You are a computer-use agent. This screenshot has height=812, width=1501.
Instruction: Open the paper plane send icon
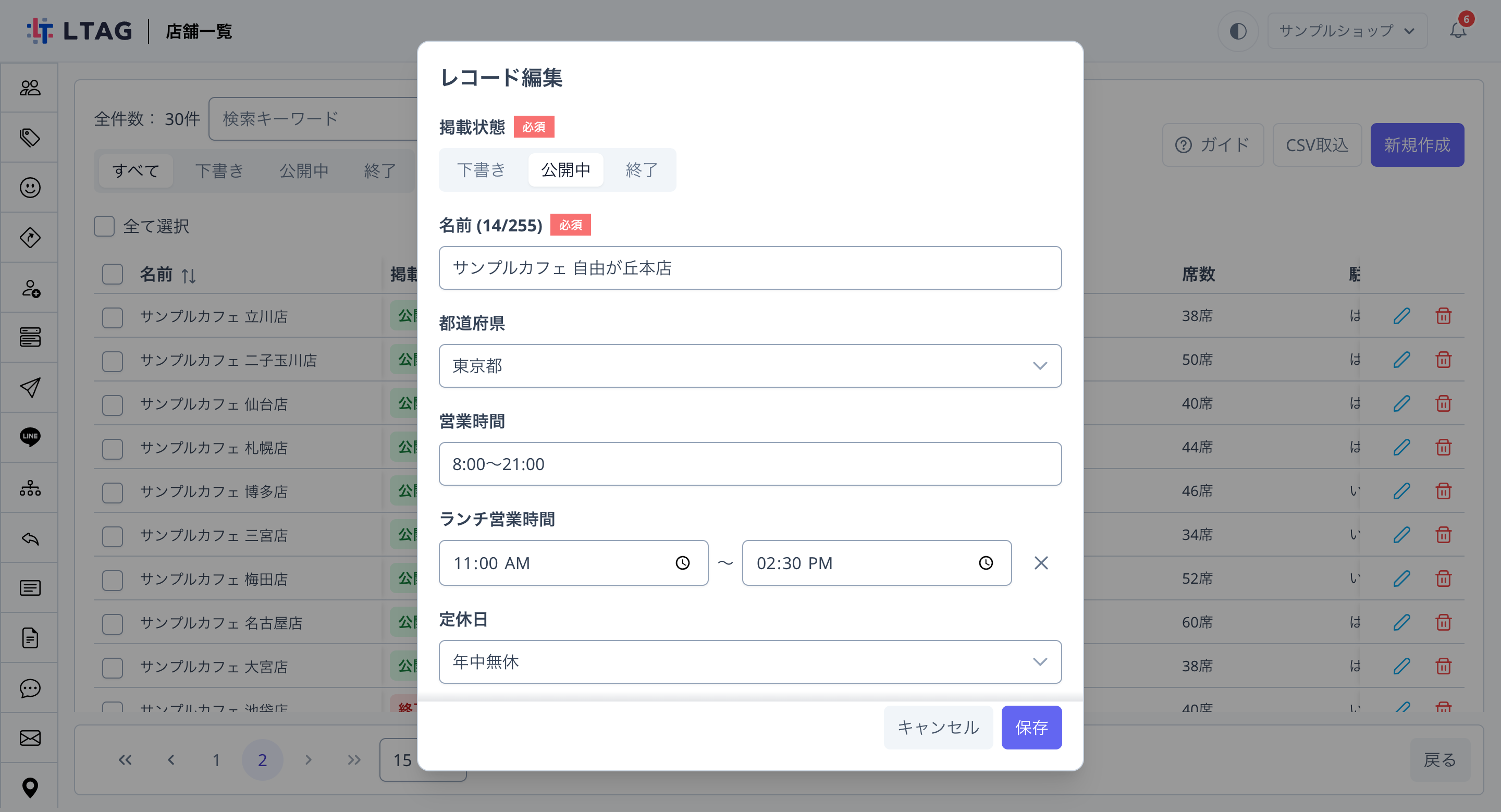(30, 387)
